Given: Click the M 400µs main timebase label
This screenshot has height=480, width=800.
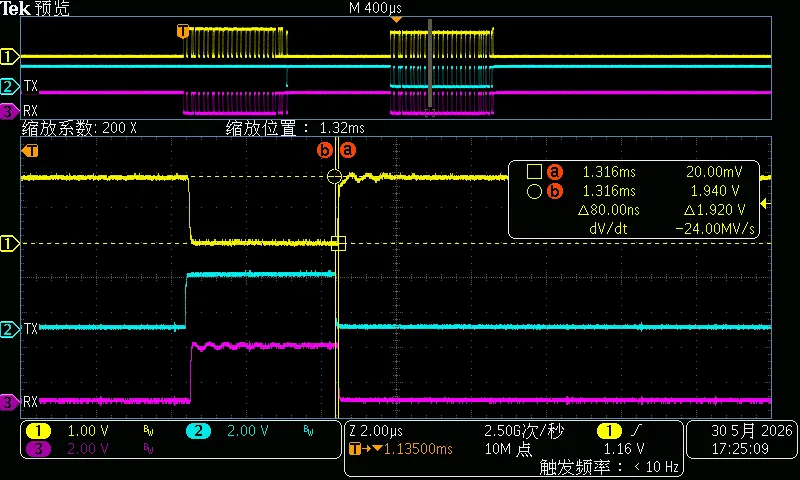Looking at the screenshot, I should coord(375,8).
